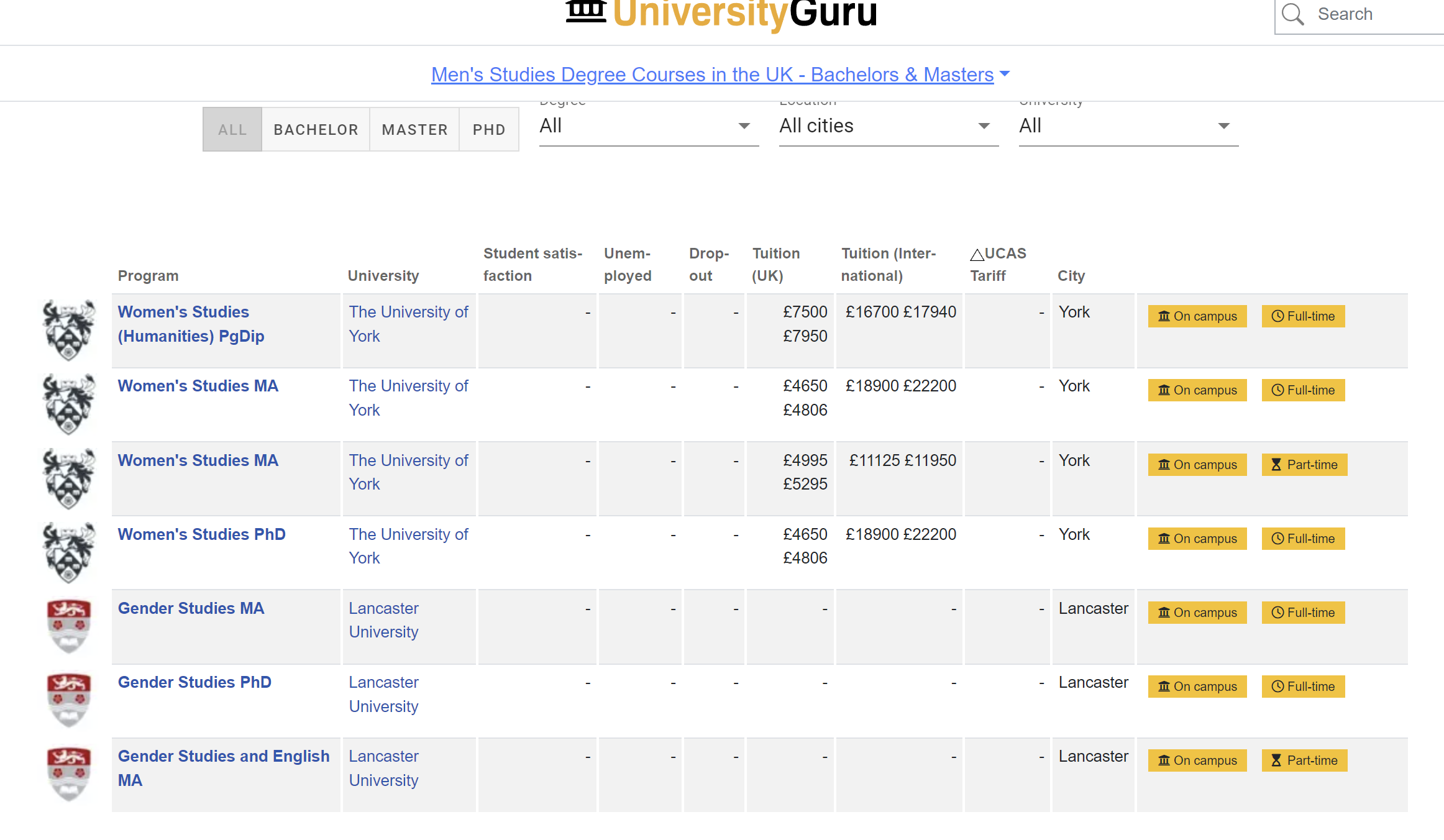This screenshot has height=840, width=1444.
Task: Click Lancaster crest beside Gender Studies MA
Action: 69,626
